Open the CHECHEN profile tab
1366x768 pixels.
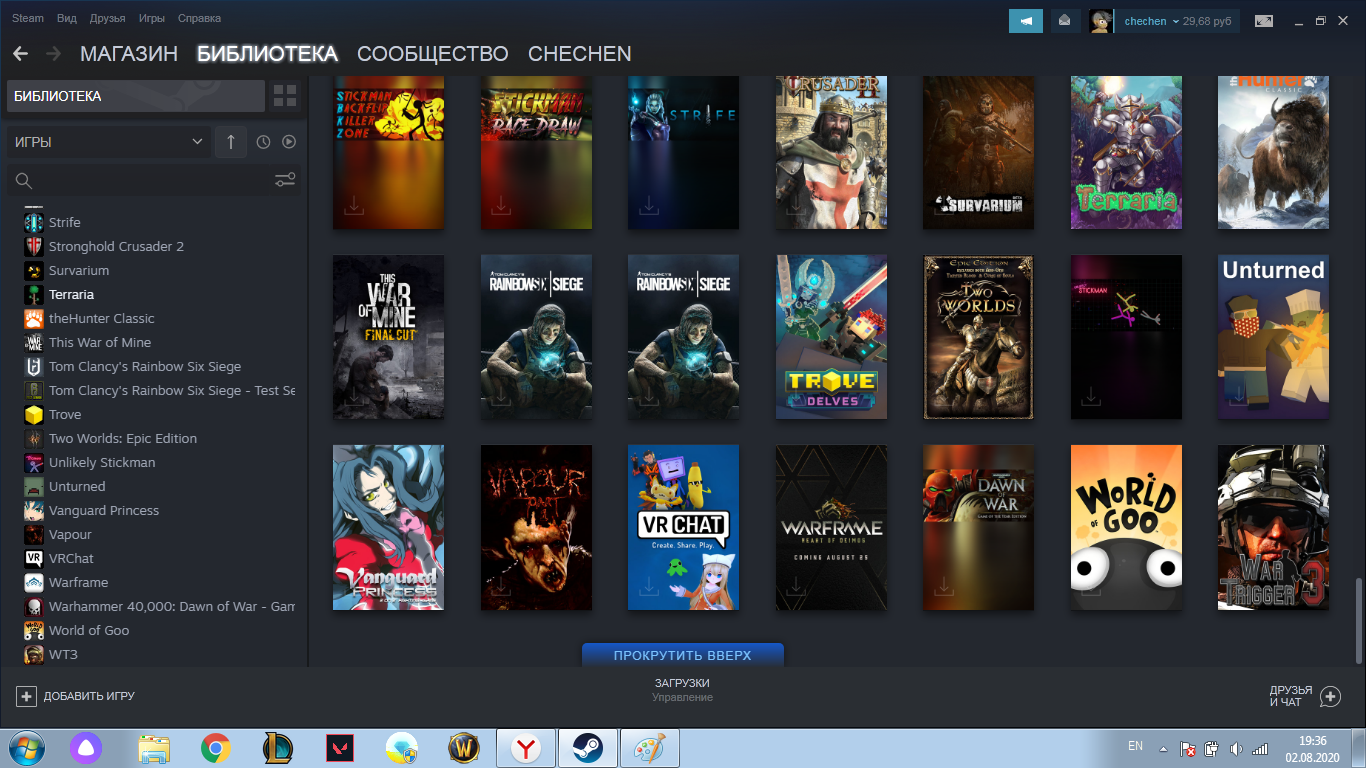coord(580,54)
